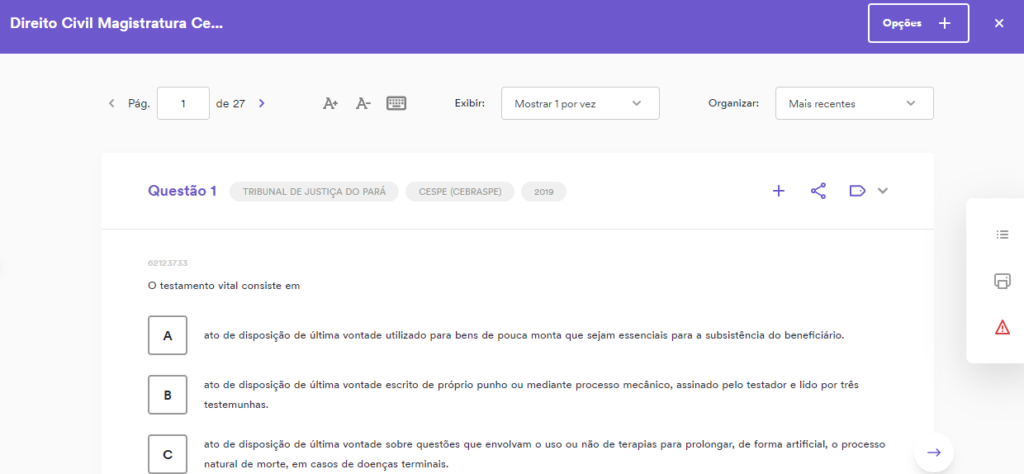Open the keyboard shortcuts icon
The height and width of the screenshot is (474, 1024).
396,103
